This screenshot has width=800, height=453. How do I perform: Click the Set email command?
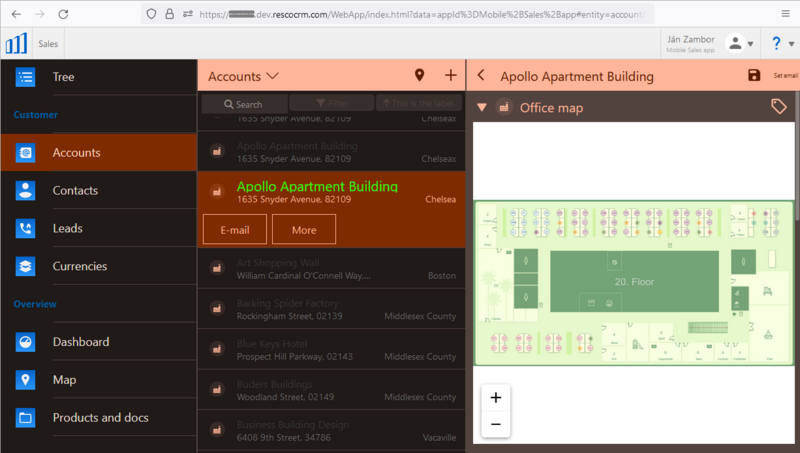785,76
